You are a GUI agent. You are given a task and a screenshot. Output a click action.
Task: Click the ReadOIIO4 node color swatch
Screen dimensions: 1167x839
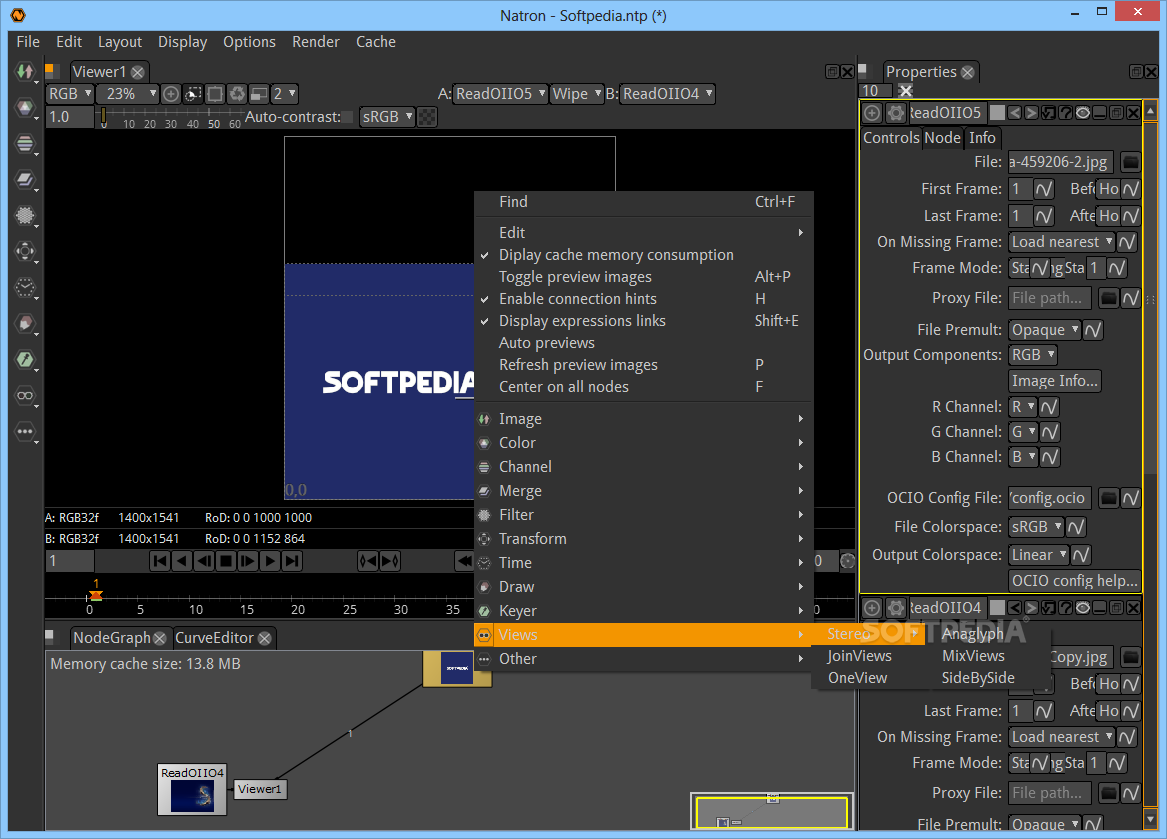pos(997,608)
